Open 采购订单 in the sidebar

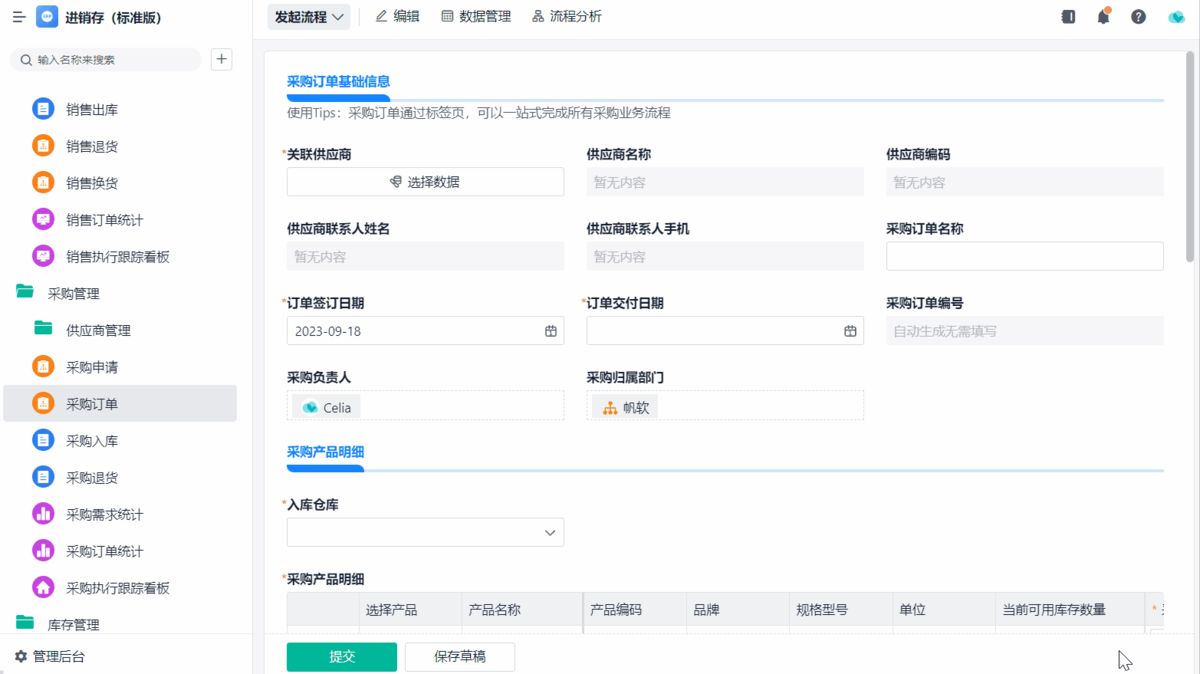[x=120, y=403]
